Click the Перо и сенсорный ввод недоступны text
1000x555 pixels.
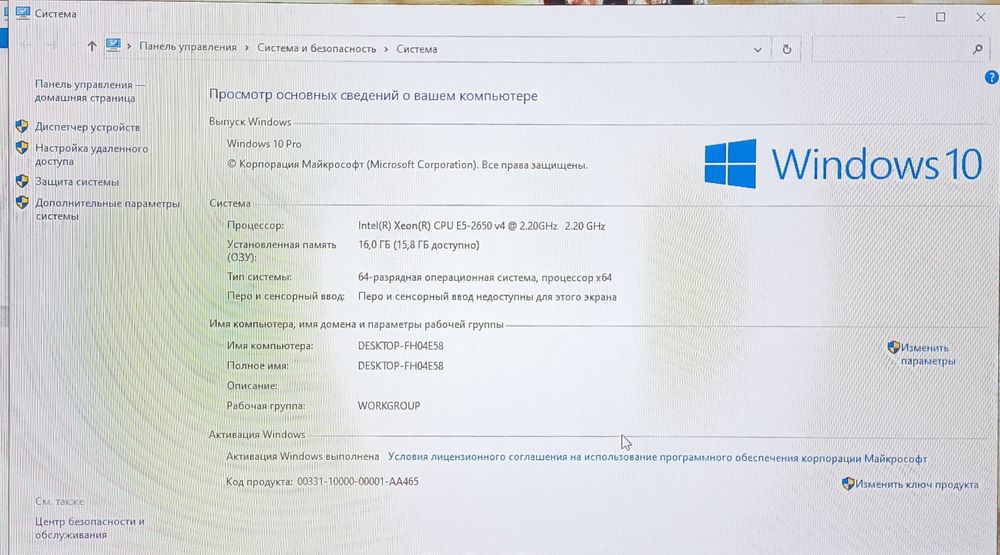coord(487,297)
